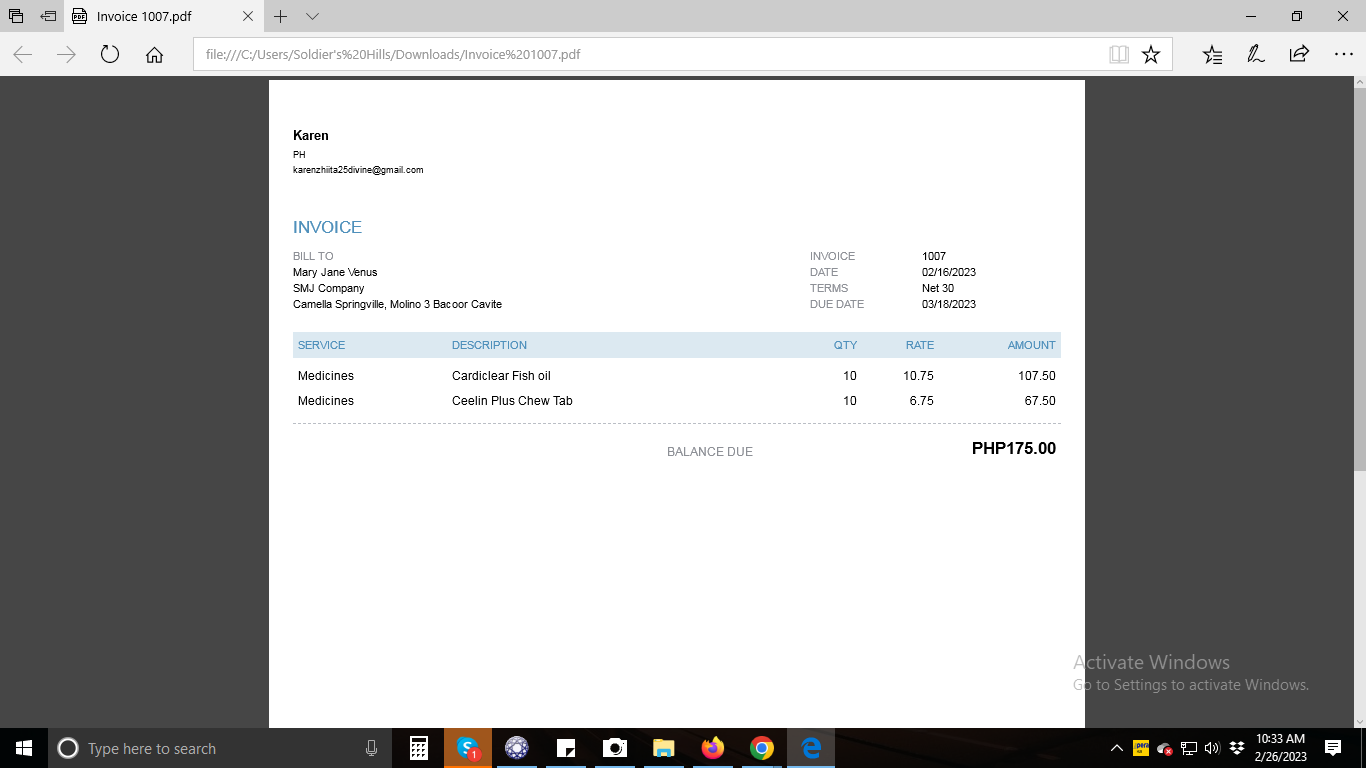Open the Windows Start menu

pos(23,748)
